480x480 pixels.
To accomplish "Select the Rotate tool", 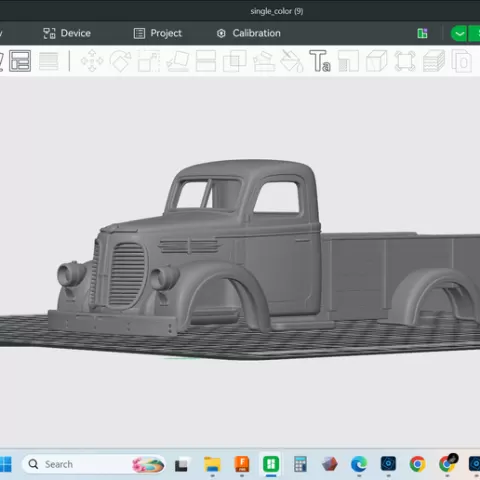I will click(x=120, y=61).
